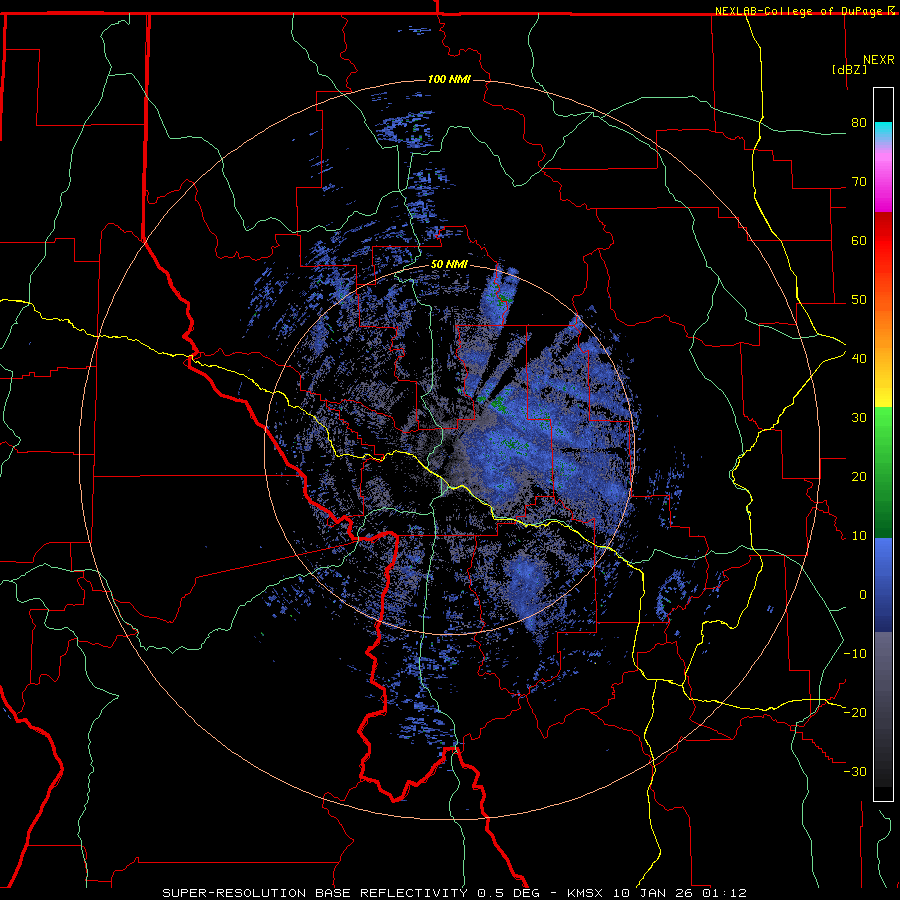Click the 70 value on dBZ scale
The height and width of the screenshot is (900, 900).
[859, 182]
